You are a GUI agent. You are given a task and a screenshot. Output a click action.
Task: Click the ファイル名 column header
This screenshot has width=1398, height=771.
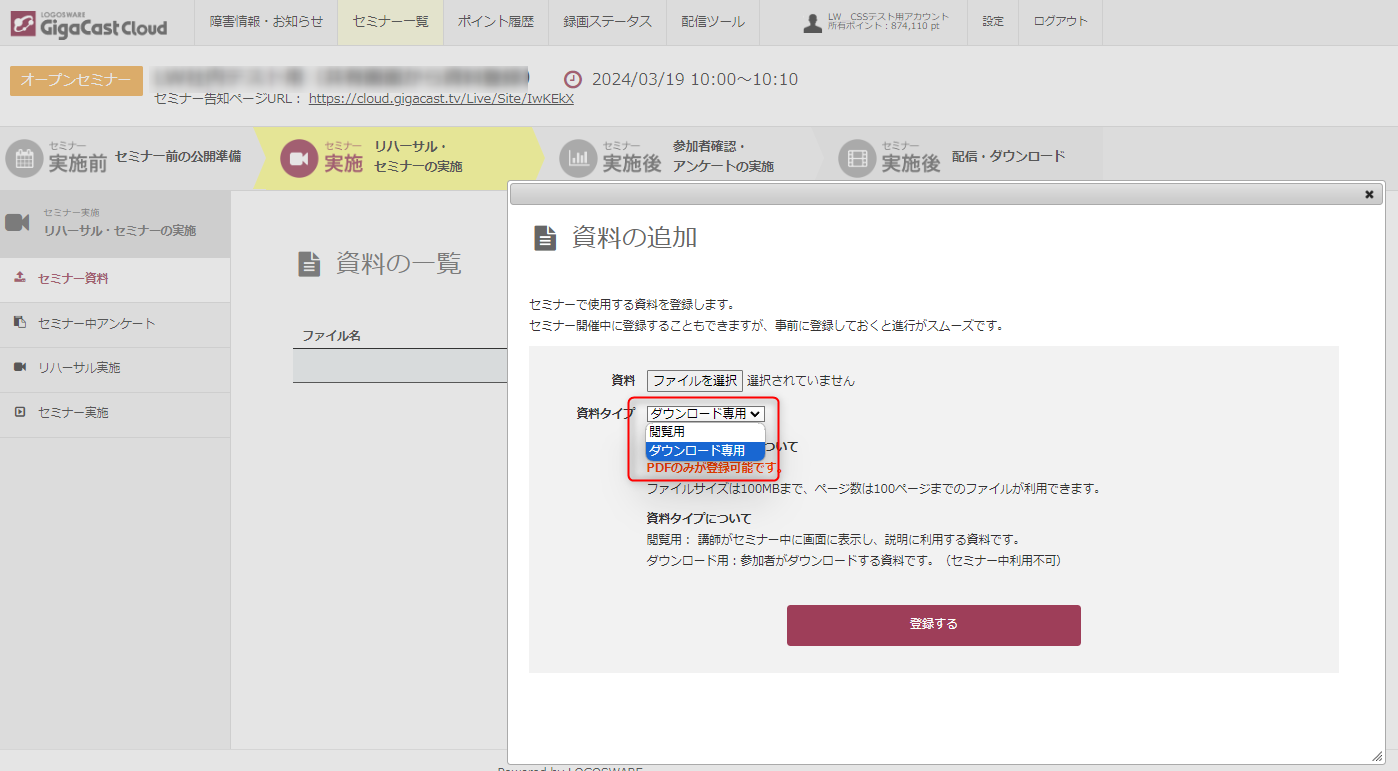pos(332,336)
